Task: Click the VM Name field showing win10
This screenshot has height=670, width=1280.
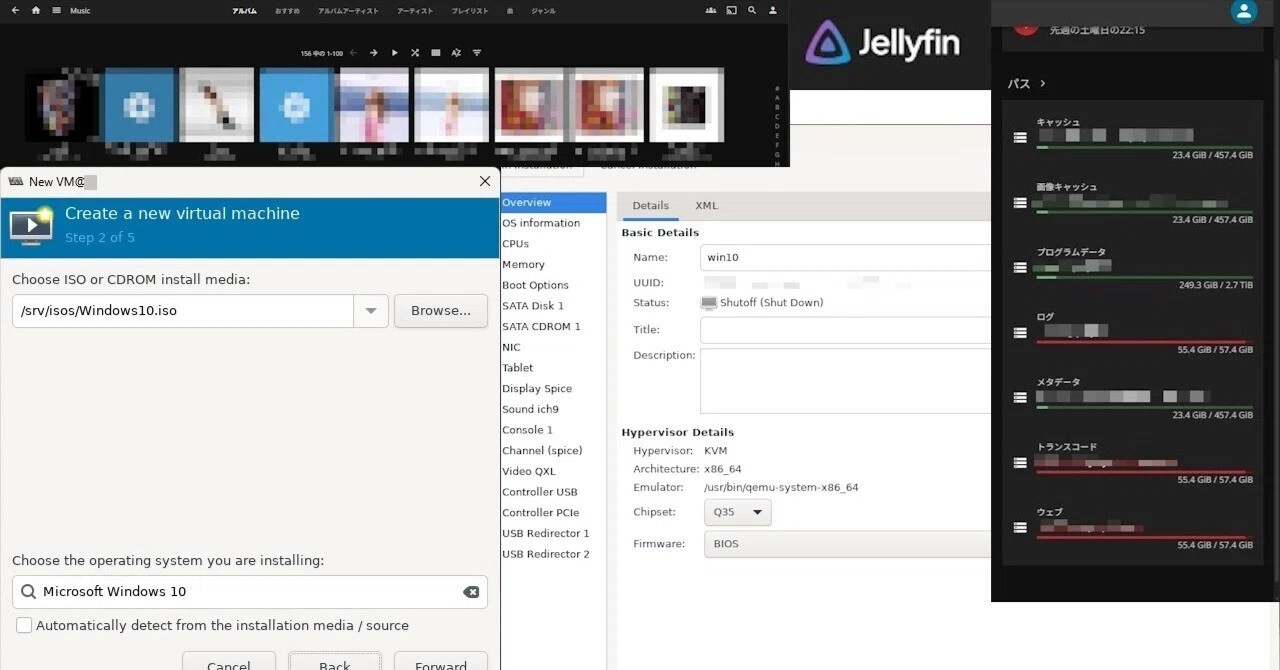Action: pos(846,257)
